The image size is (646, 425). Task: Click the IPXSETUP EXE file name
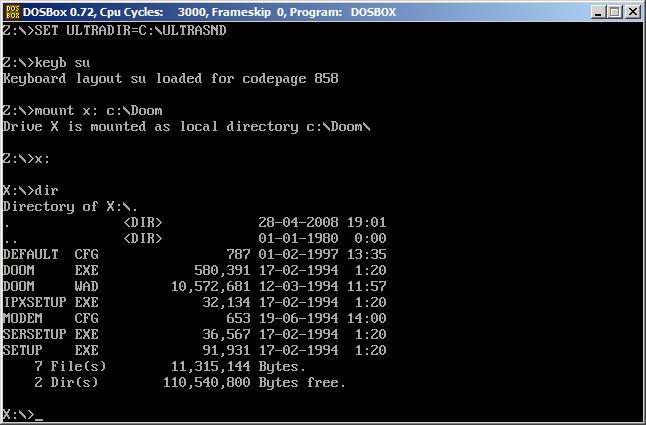coord(51,302)
